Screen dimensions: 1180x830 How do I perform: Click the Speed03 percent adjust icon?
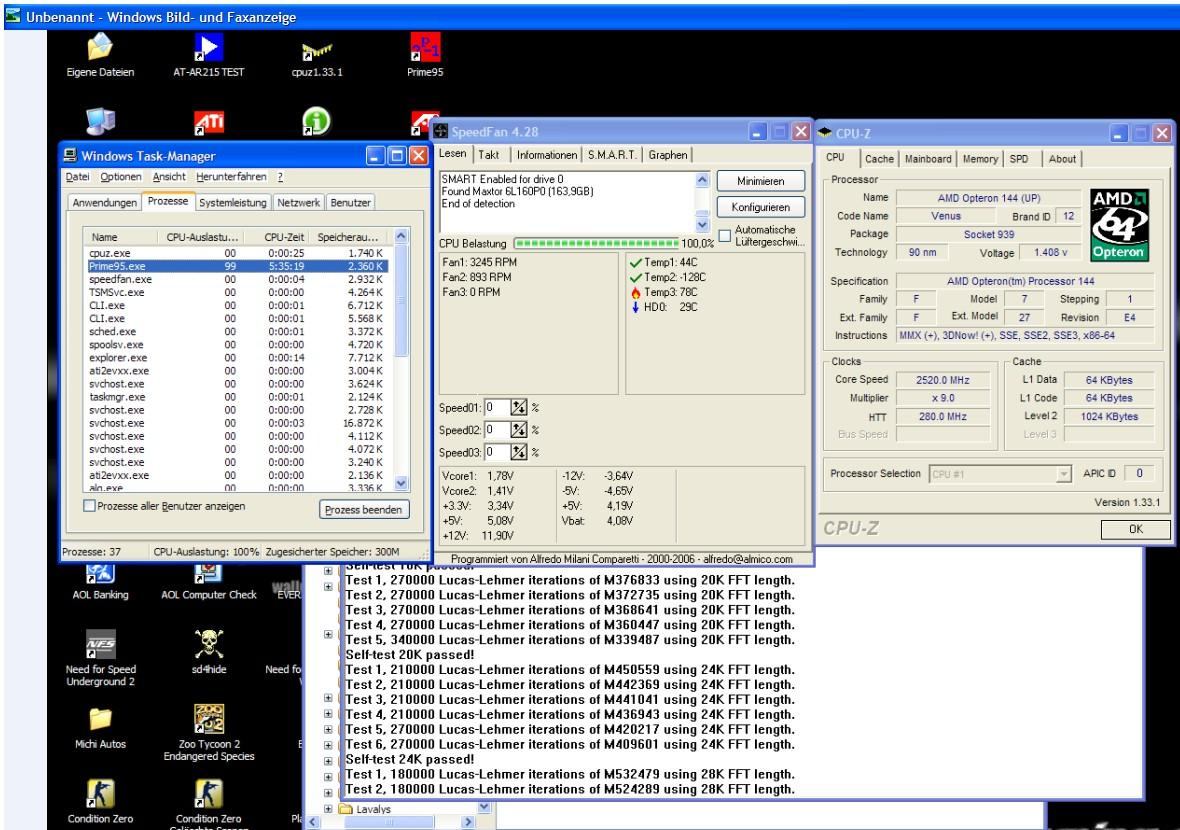[x=519, y=452]
